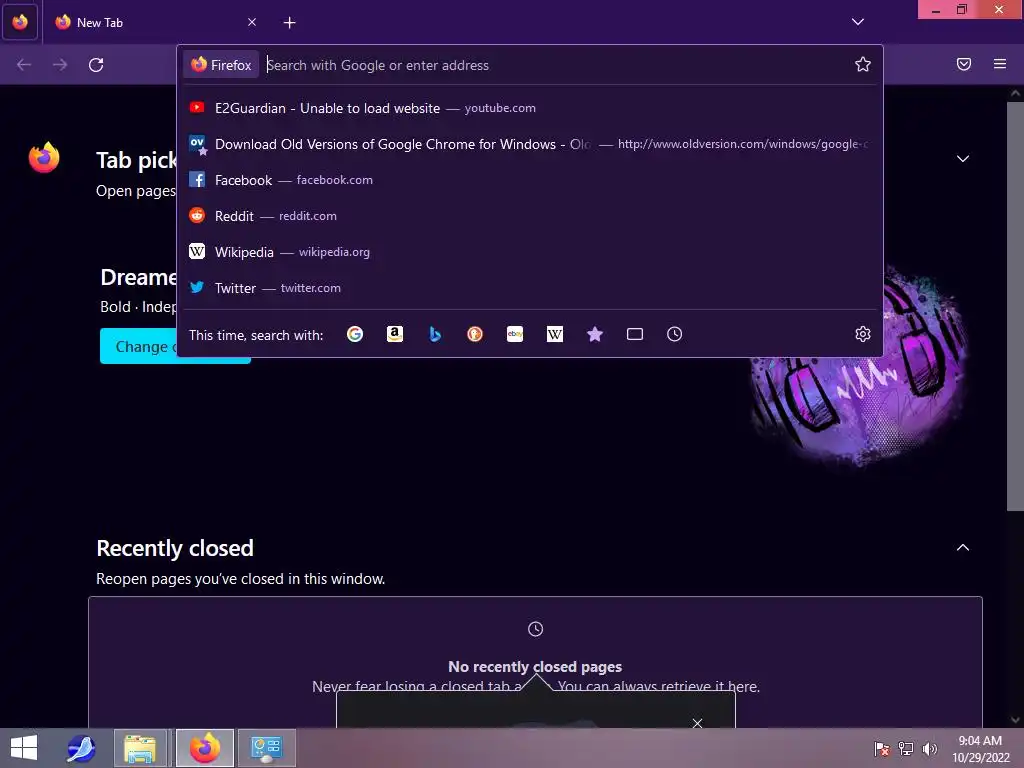Open Control Panel taskbar icon
The image size is (1024, 768).
coord(266,748)
